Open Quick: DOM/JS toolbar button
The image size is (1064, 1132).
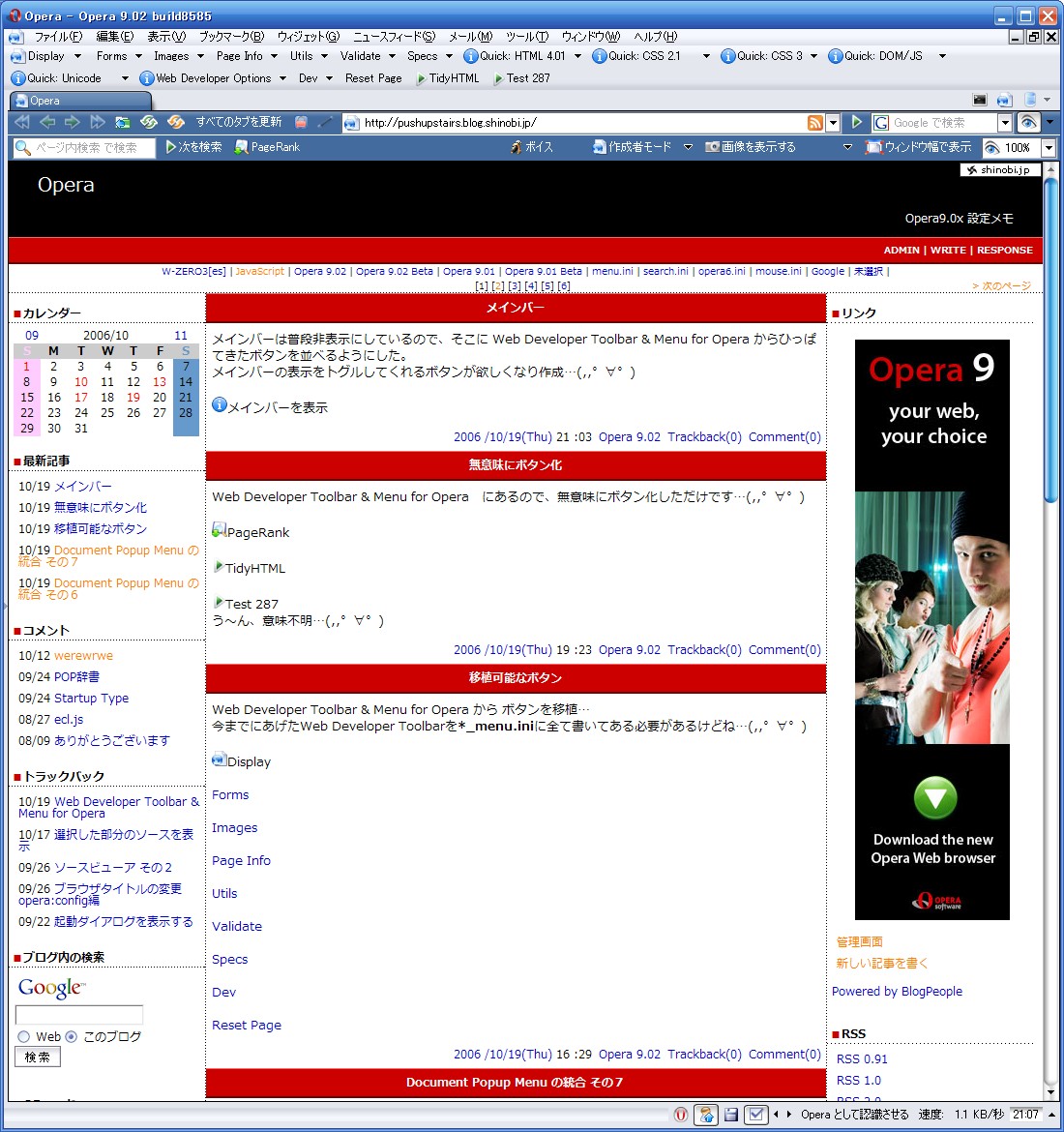[x=874, y=55]
